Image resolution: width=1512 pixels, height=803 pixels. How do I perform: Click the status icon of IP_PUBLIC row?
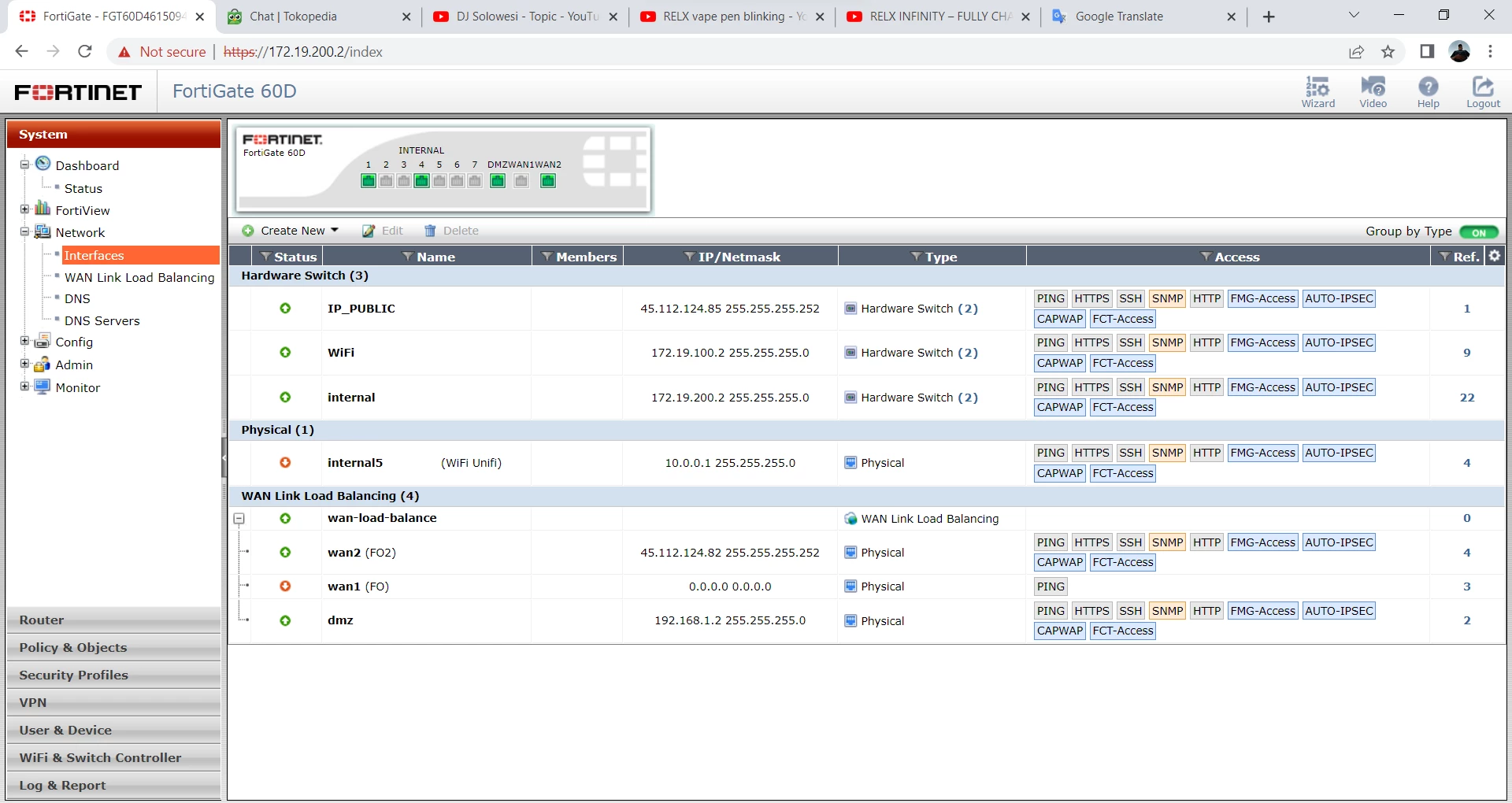click(x=285, y=309)
